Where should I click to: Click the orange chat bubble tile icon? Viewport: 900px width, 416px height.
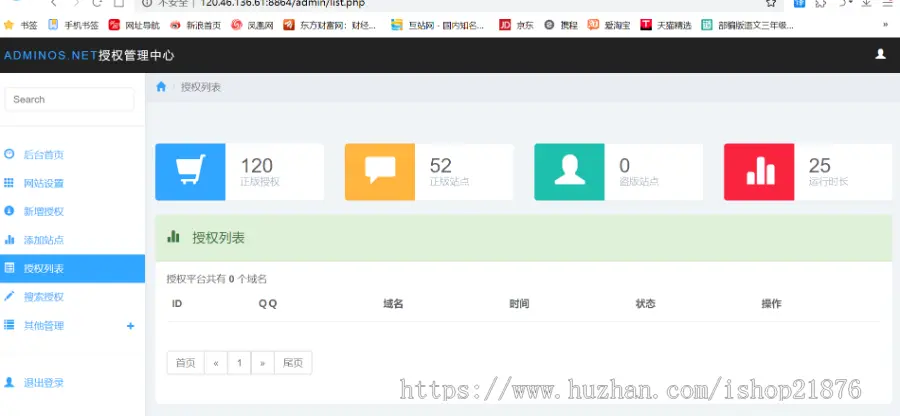click(x=379, y=172)
